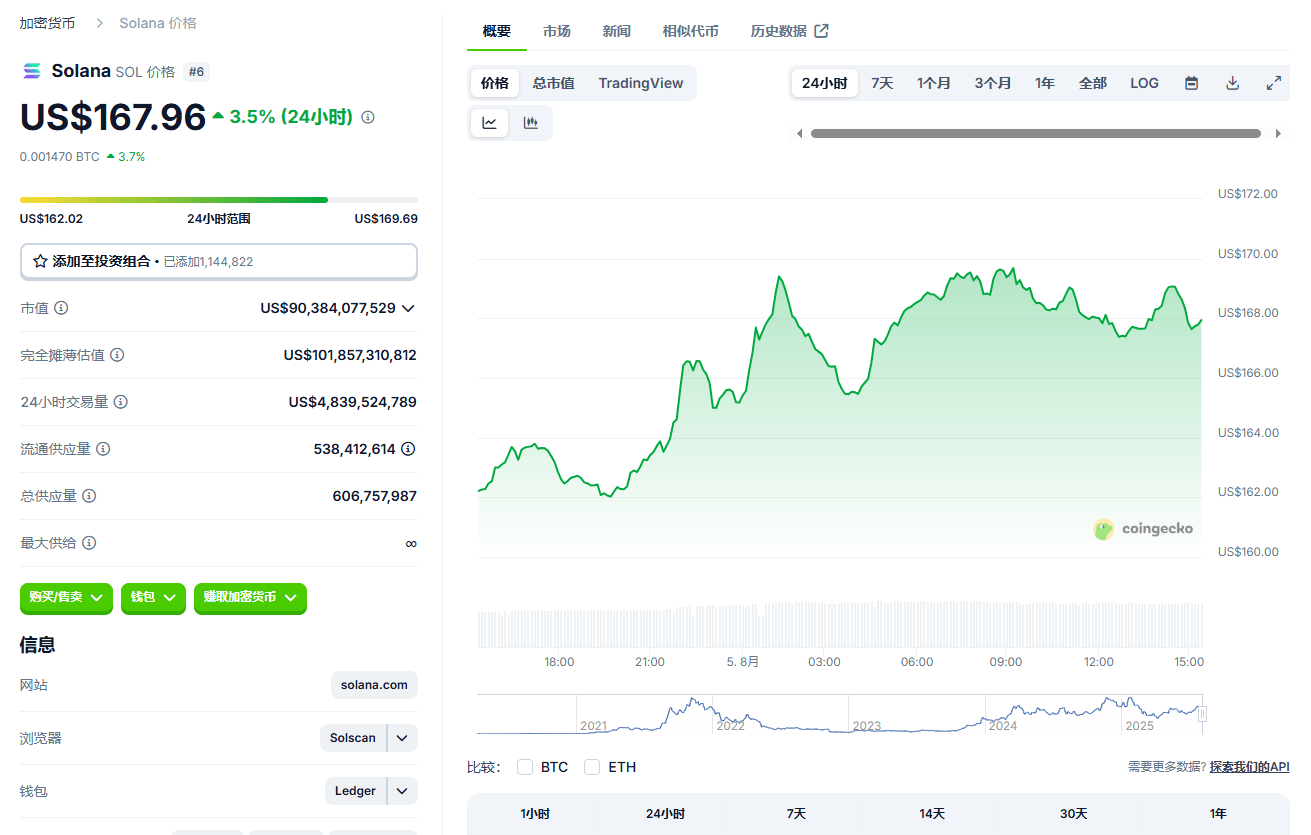Open Solscan explorer link
Image resolution: width=1311 pixels, height=835 pixels.
click(x=354, y=738)
